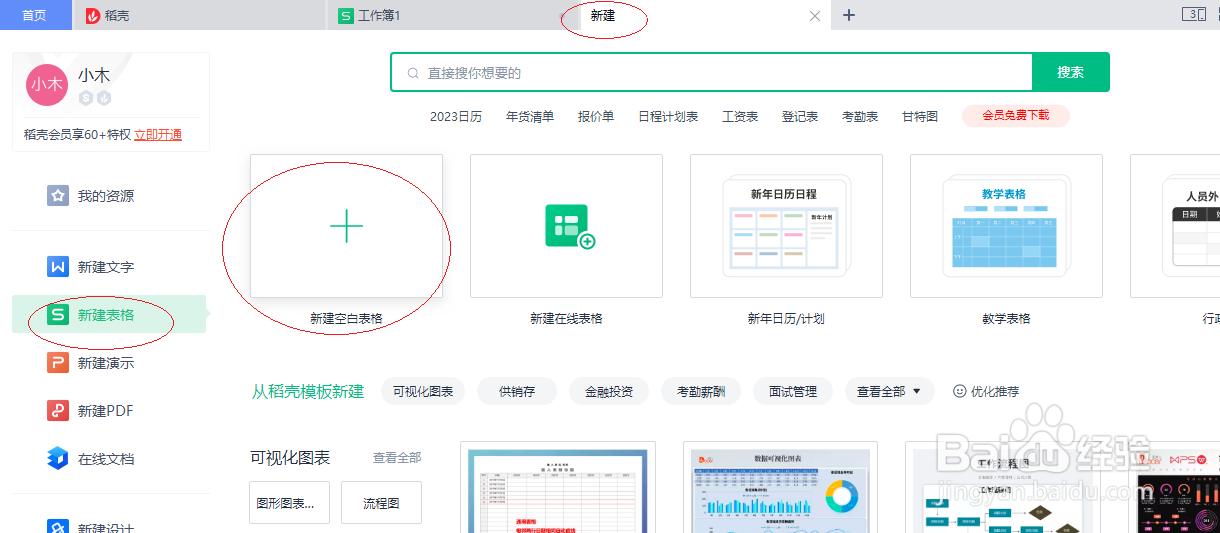Select the 可视化图表 filter chip
The image size is (1220, 533).
coord(423,391)
